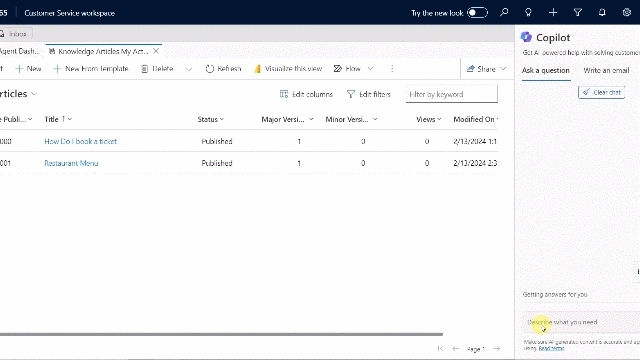
Task: Open the Views column header menu
Action: (429, 119)
